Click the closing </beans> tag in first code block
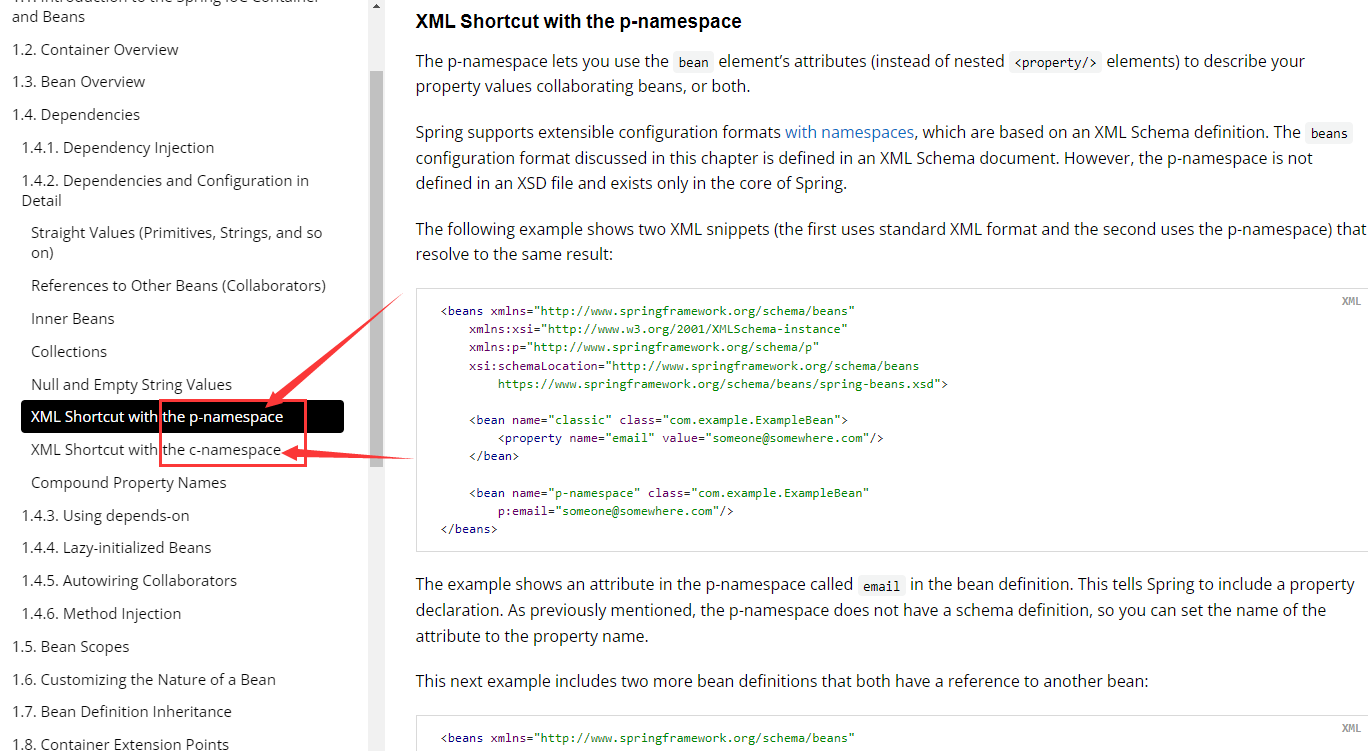1368x751 pixels. (469, 529)
